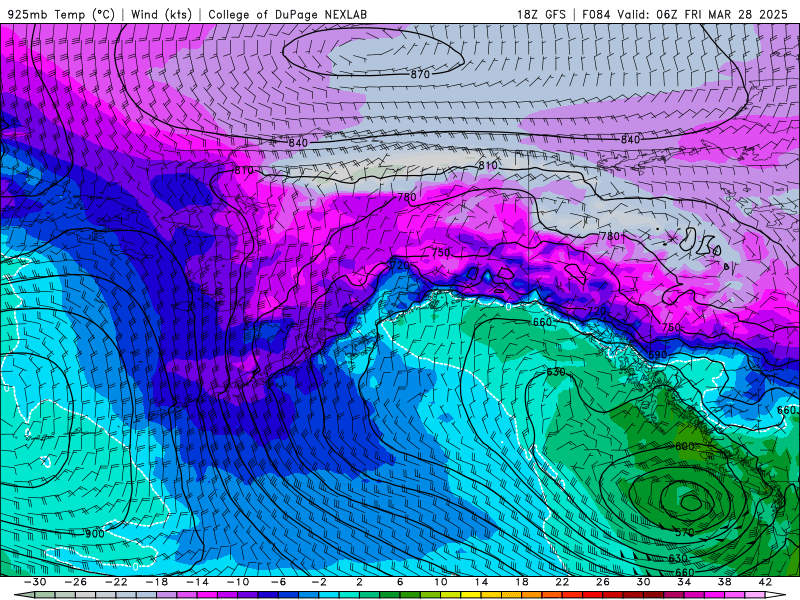Click the -18 value on the color scale
This screenshot has width=800, height=600.
click(157, 582)
